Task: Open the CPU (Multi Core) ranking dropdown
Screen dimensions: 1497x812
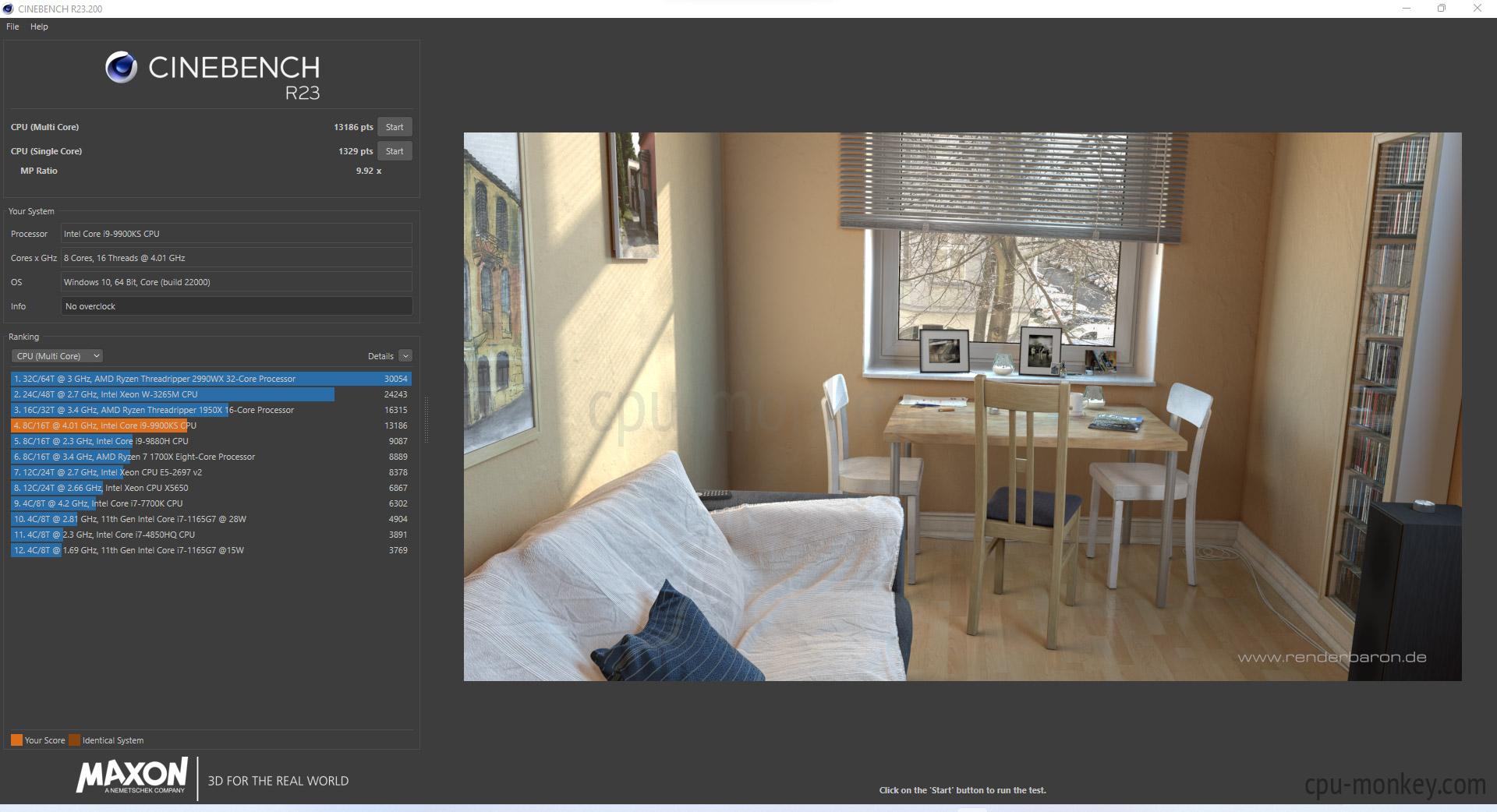Action: (x=57, y=356)
